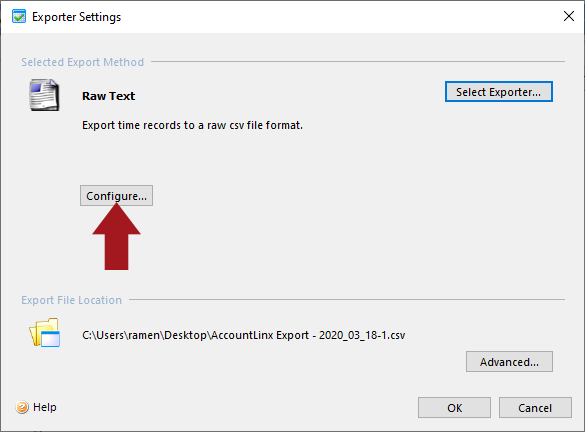This screenshot has height=432, width=585.
Task: Close the Exporter Settings dialog
Action: point(569,16)
